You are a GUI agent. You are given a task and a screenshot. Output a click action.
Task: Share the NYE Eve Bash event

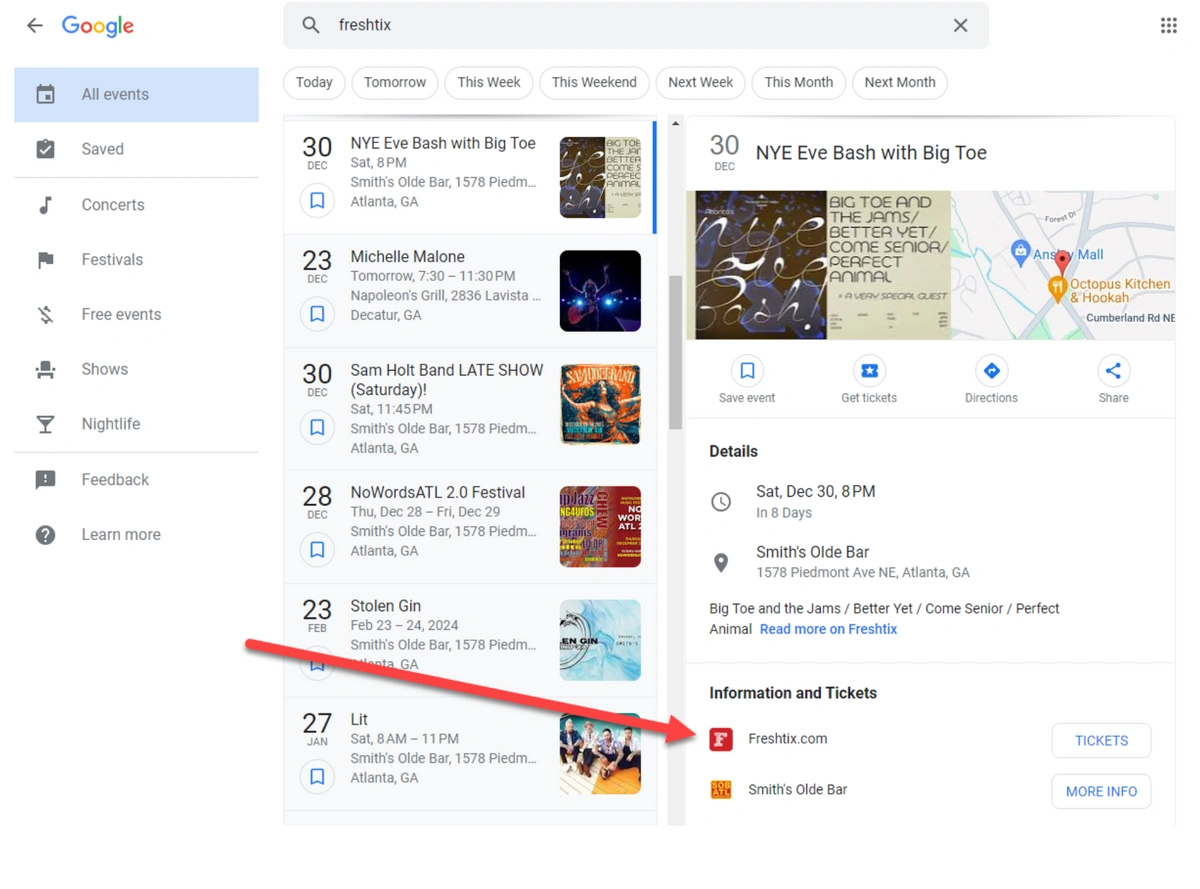tap(1113, 380)
